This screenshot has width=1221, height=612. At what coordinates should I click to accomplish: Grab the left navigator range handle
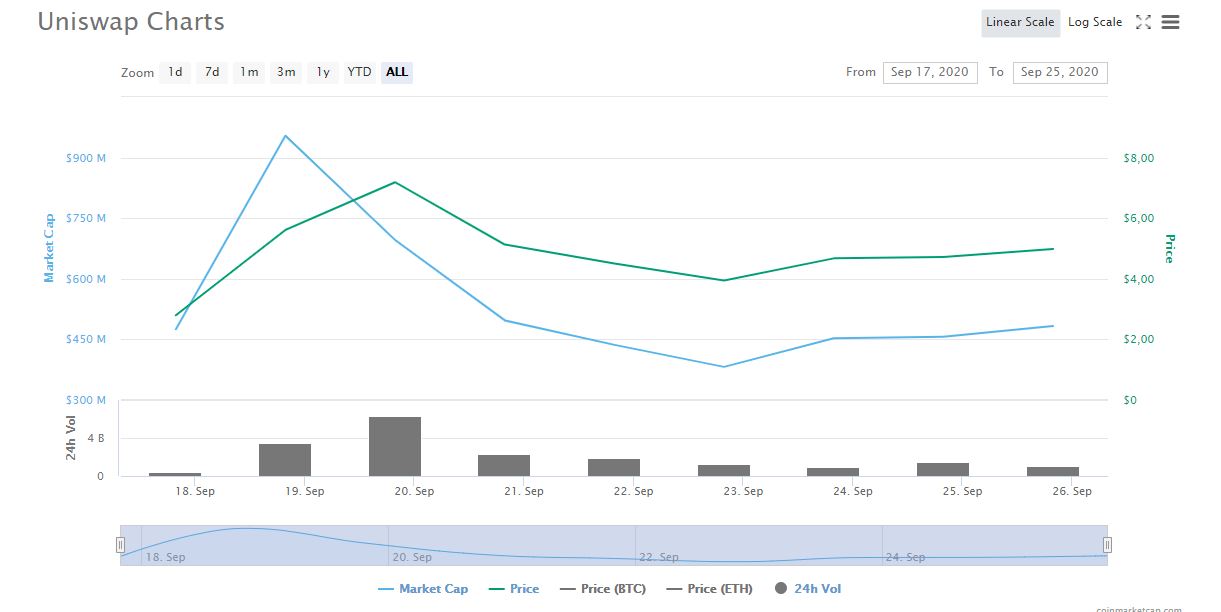tap(120, 545)
